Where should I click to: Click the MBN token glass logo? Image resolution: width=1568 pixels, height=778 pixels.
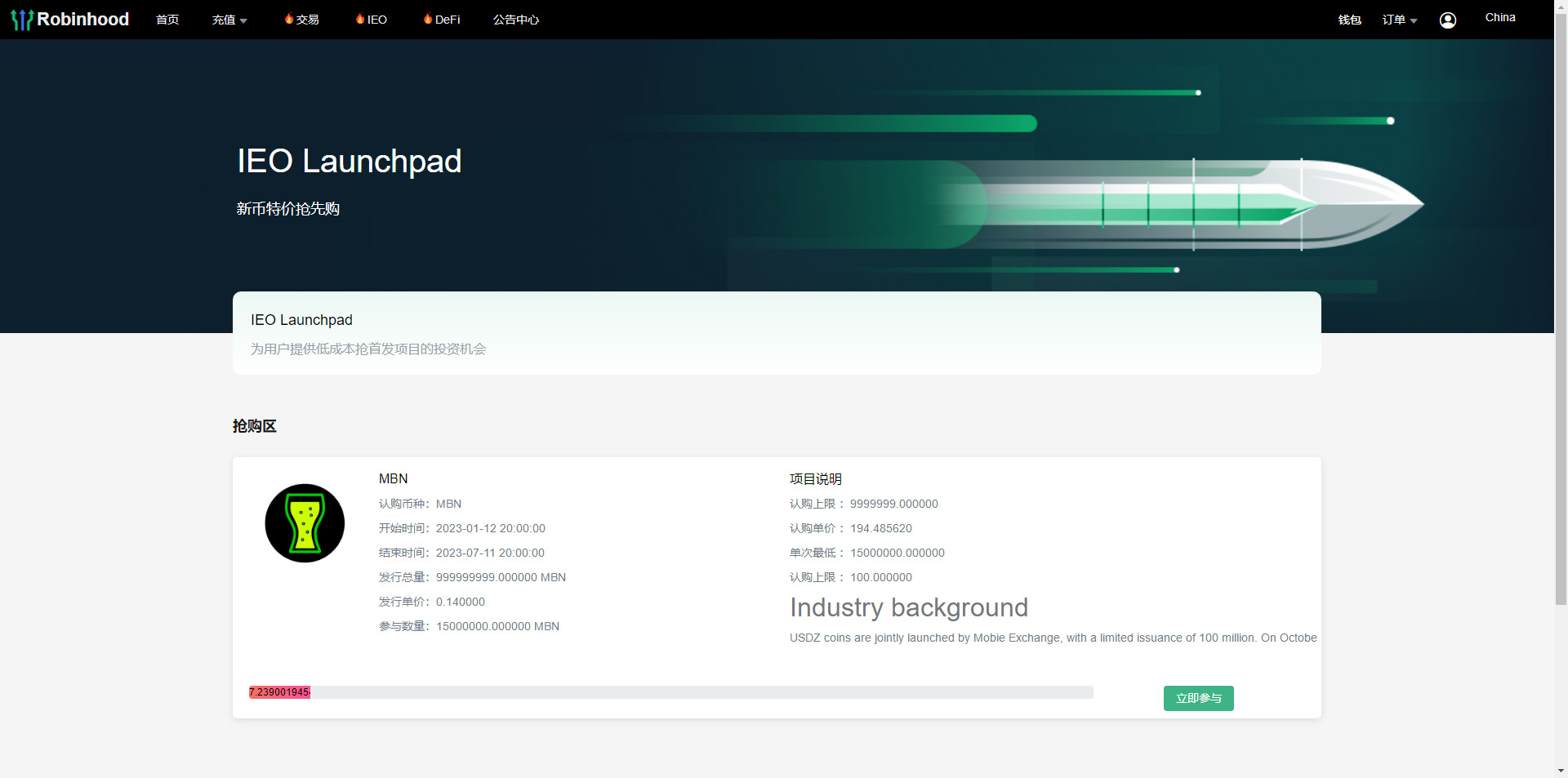(305, 523)
